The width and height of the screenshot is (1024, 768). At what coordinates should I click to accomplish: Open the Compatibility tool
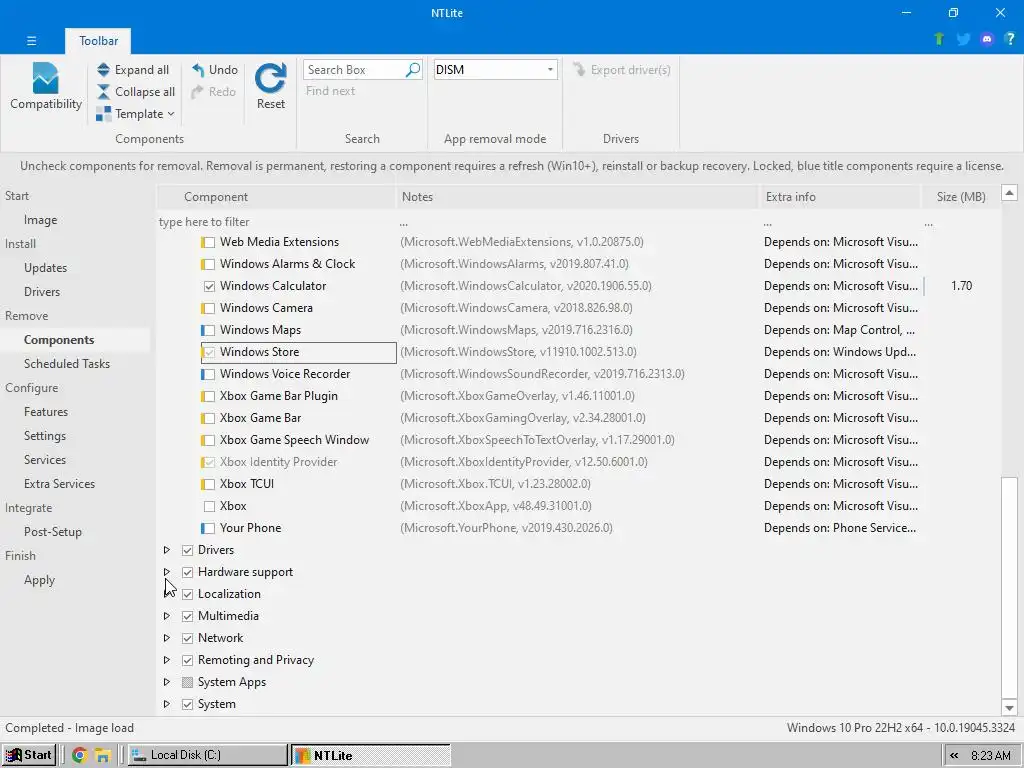(x=46, y=87)
